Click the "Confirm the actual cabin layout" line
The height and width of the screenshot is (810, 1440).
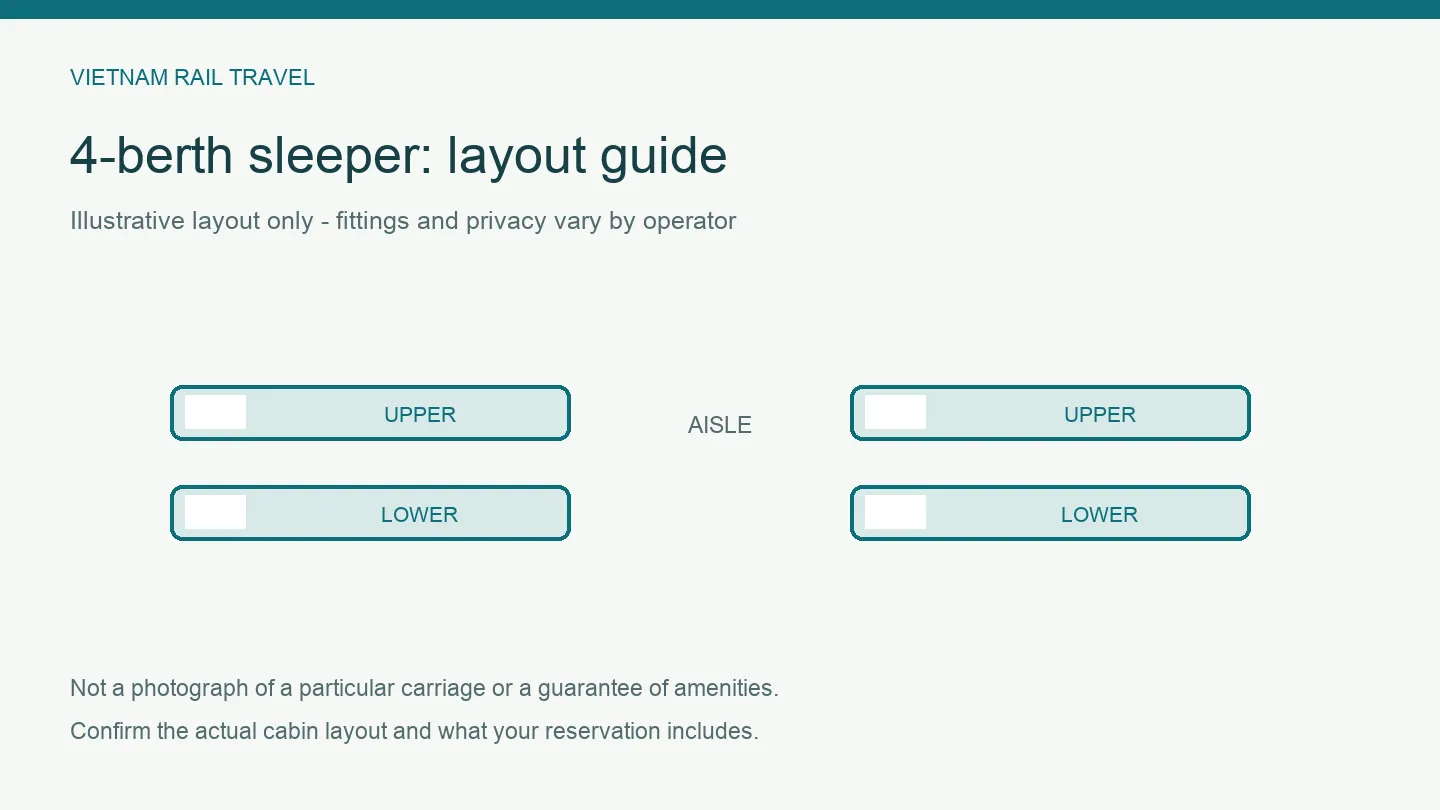(x=414, y=731)
